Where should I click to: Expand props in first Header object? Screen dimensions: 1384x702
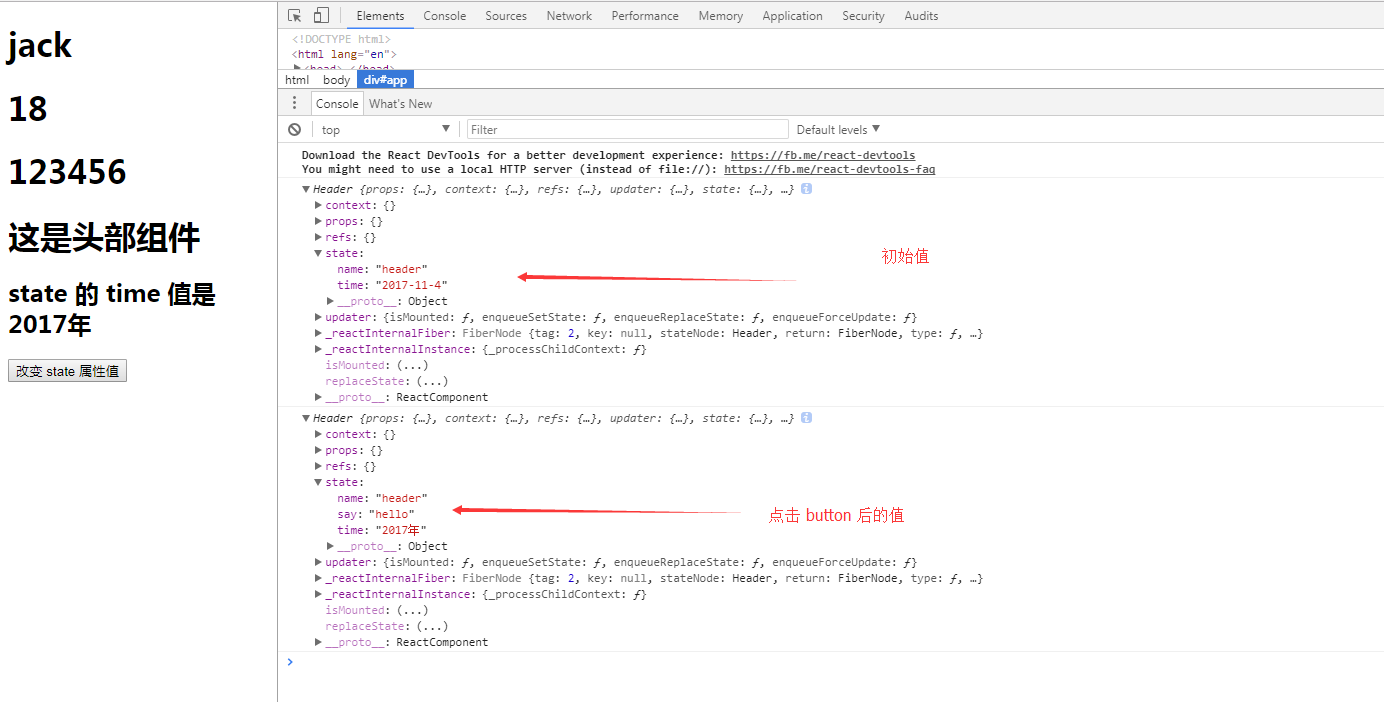click(x=319, y=221)
